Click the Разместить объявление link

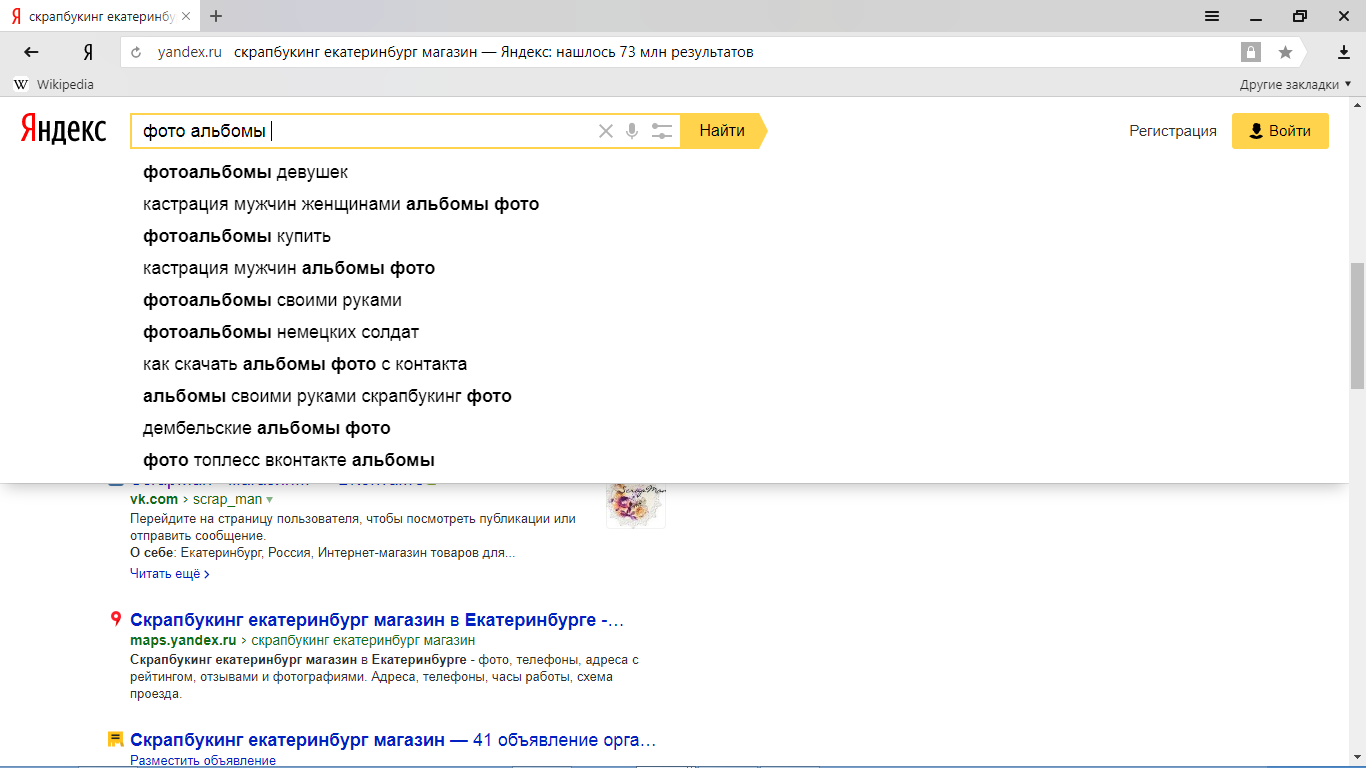(x=203, y=761)
